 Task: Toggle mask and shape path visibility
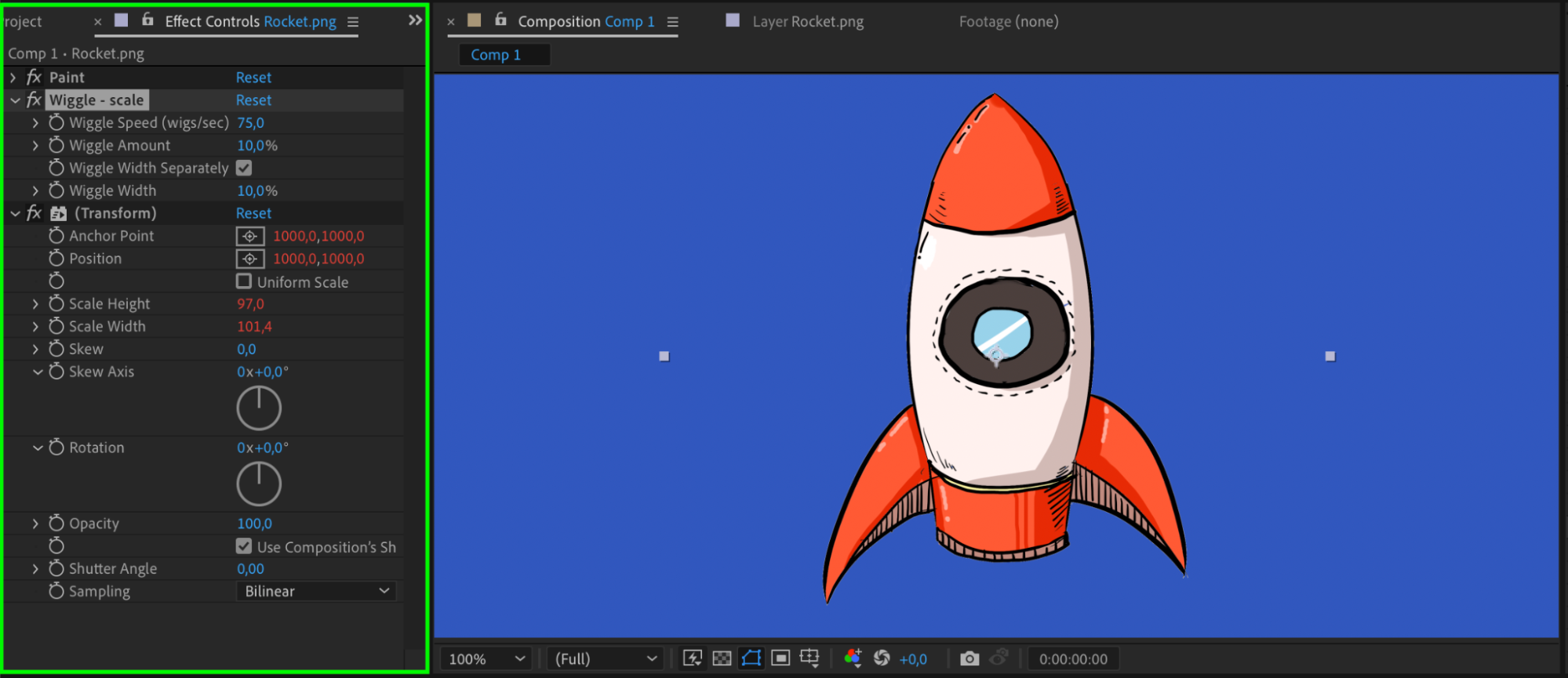751,658
